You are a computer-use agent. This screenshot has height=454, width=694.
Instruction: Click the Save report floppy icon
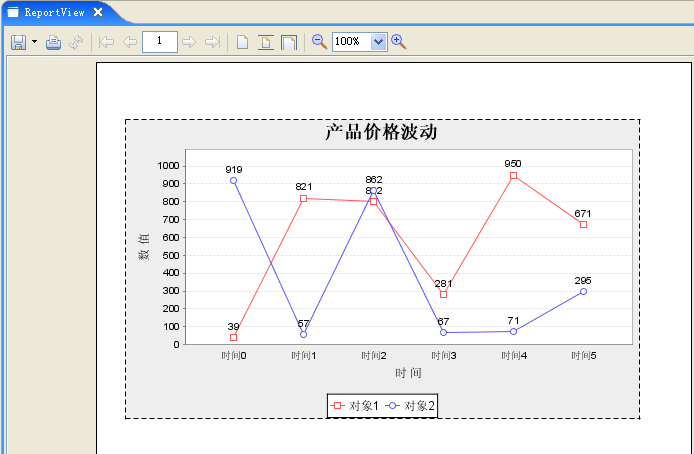pos(19,42)
